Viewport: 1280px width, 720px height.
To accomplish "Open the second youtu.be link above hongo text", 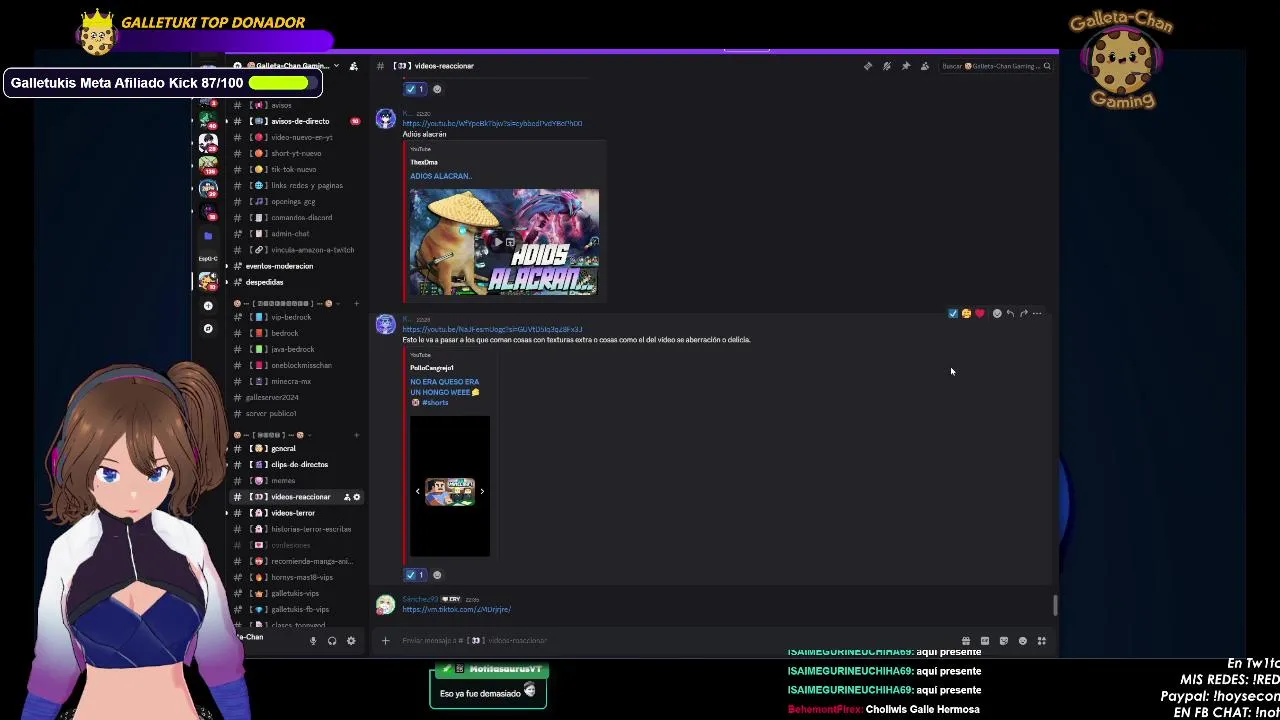I will click(492, 329).
